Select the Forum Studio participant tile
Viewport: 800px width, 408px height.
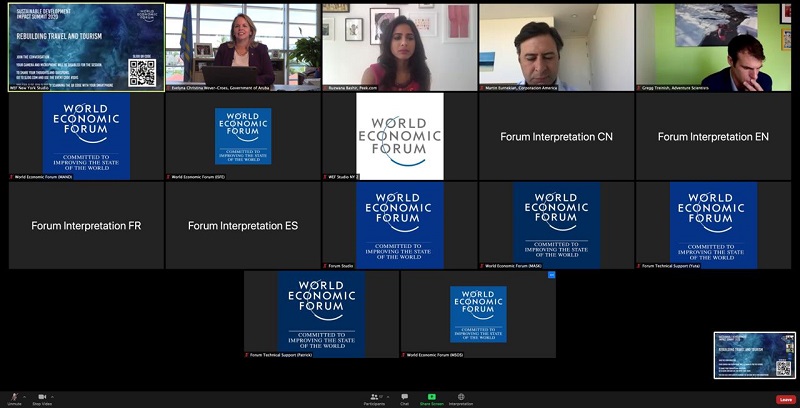[399, 225]
